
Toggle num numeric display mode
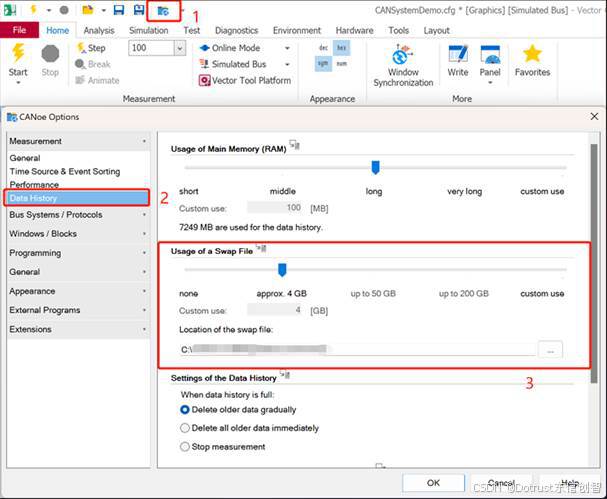coord(341,64)
